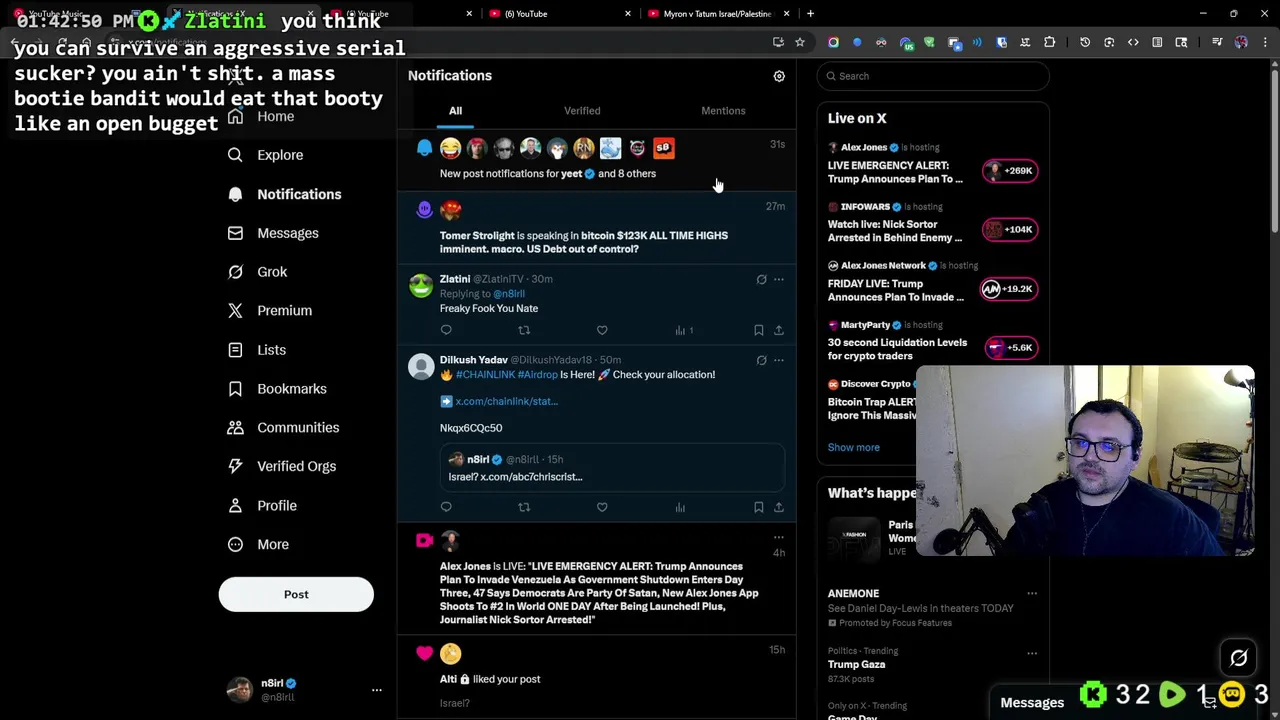The height and width of the screenshot is (720, 1280).
Task: Repost Dilkush Yadav's CHAINLINK post
Action: tap(524, 507)
